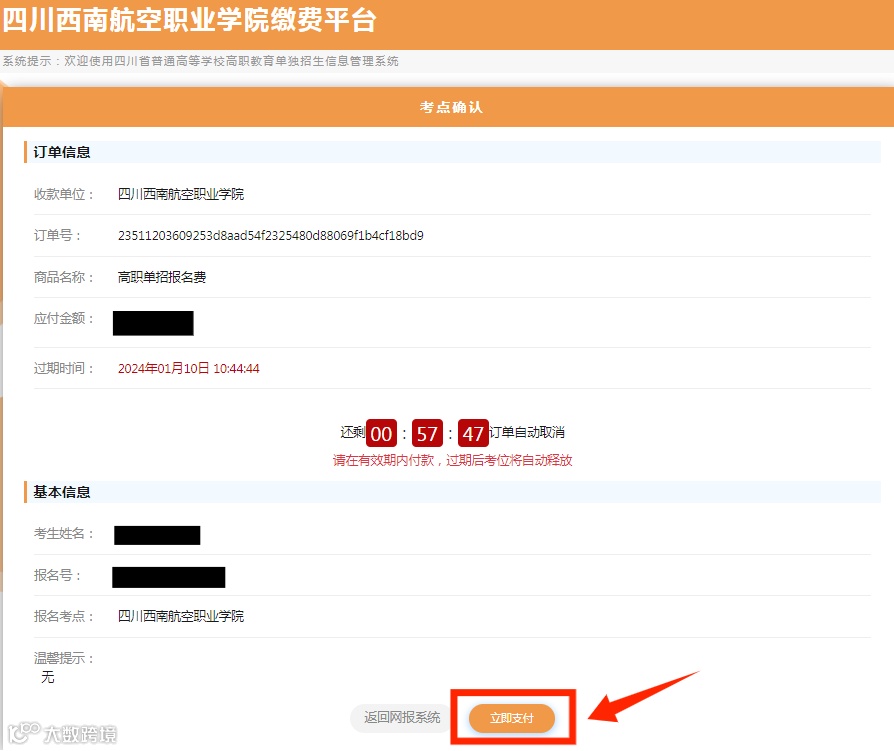This screenshot has width=894, height=751.
Task: Click the 订单信息 section heading
Action: [x=62, y=152]
